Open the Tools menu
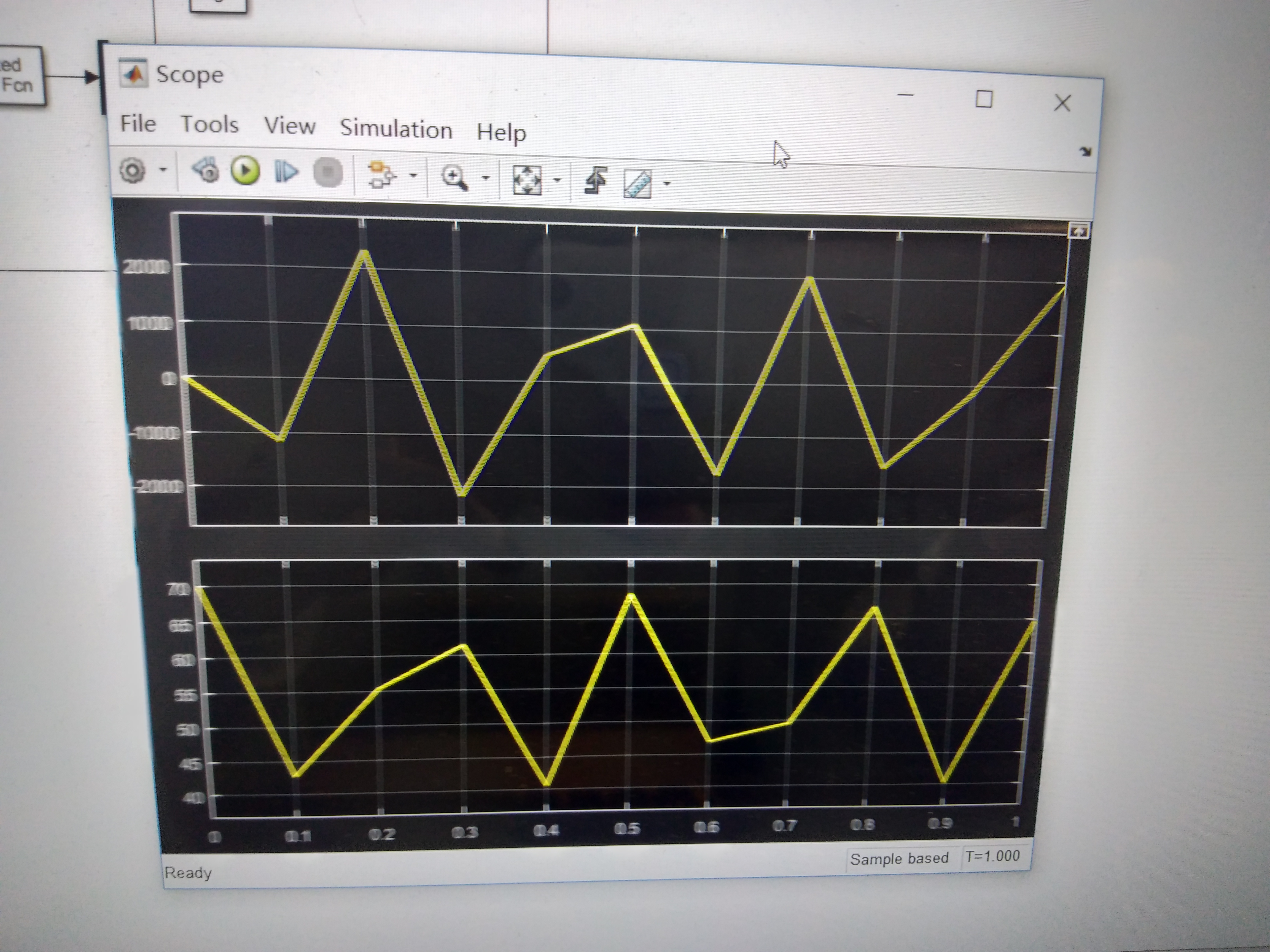The image size is (1270, 952). click(209, 125)
